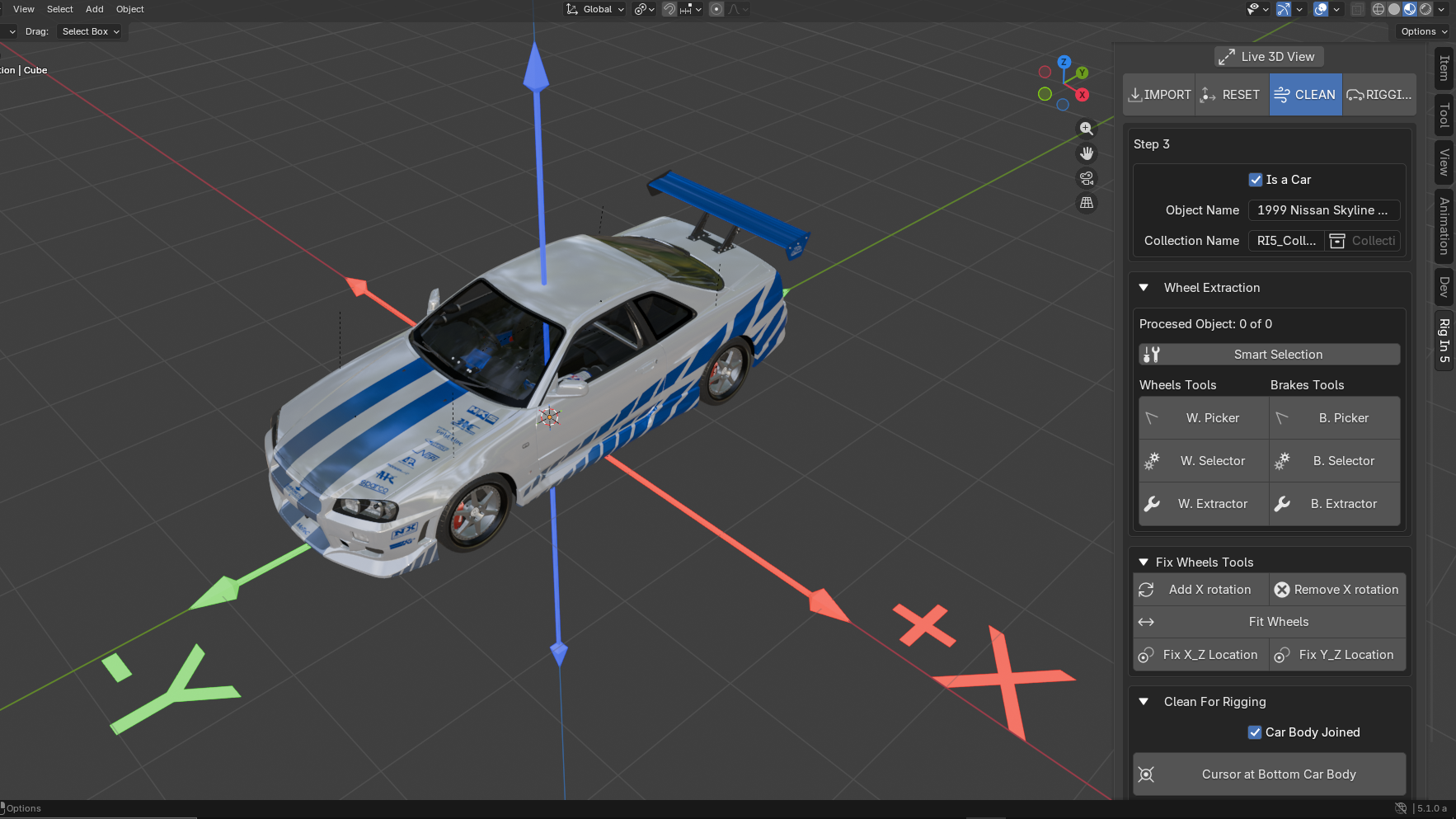Switch to the IMPORT tab
The height and width of the screenshot is (819, 1456).
1159,95
